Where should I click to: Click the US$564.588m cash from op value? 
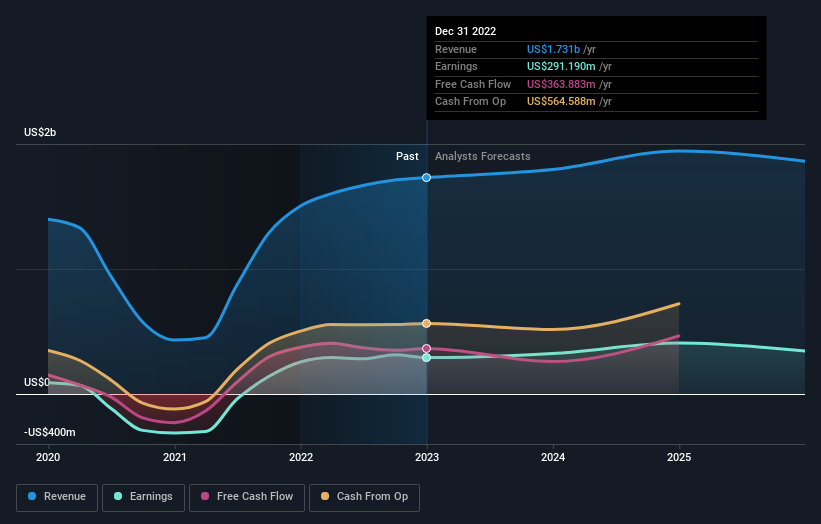click(x=561, y=102)
